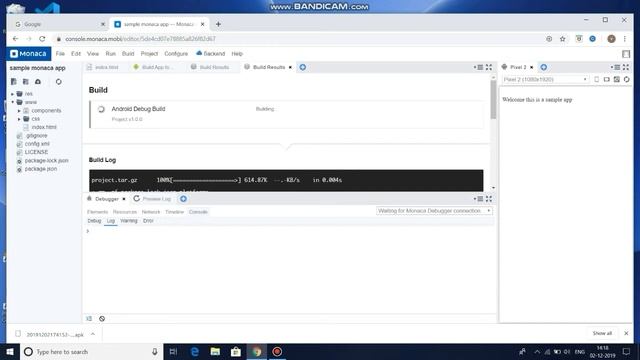Toggle layout icon at top-right of Monaca menu bar
The image size is (640, 360).
click(626, 54)
